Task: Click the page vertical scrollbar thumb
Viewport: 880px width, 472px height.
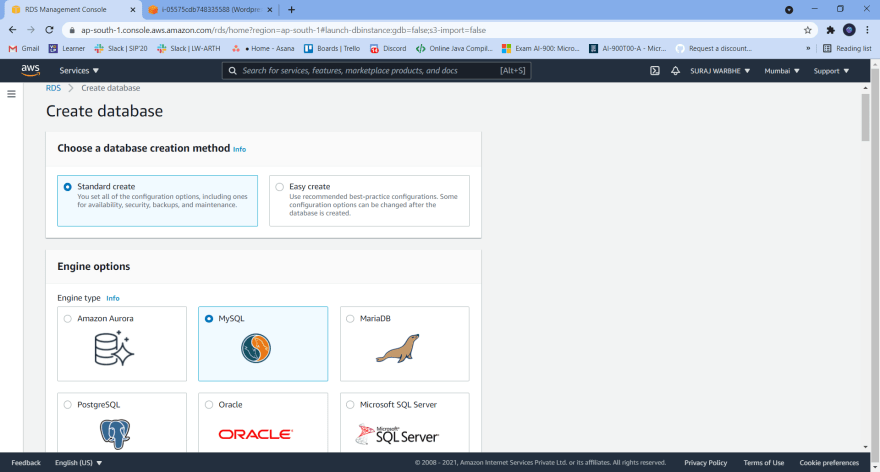Action: click(865, 117)
